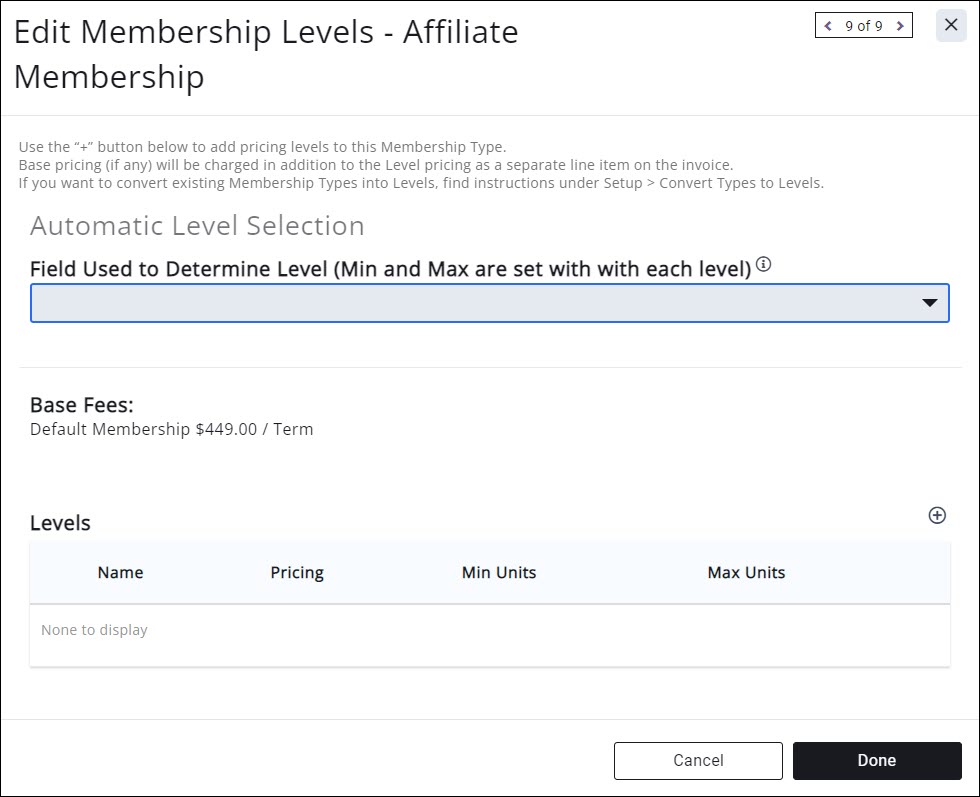
Task: Select the None to display row
Action: [93, 630]
